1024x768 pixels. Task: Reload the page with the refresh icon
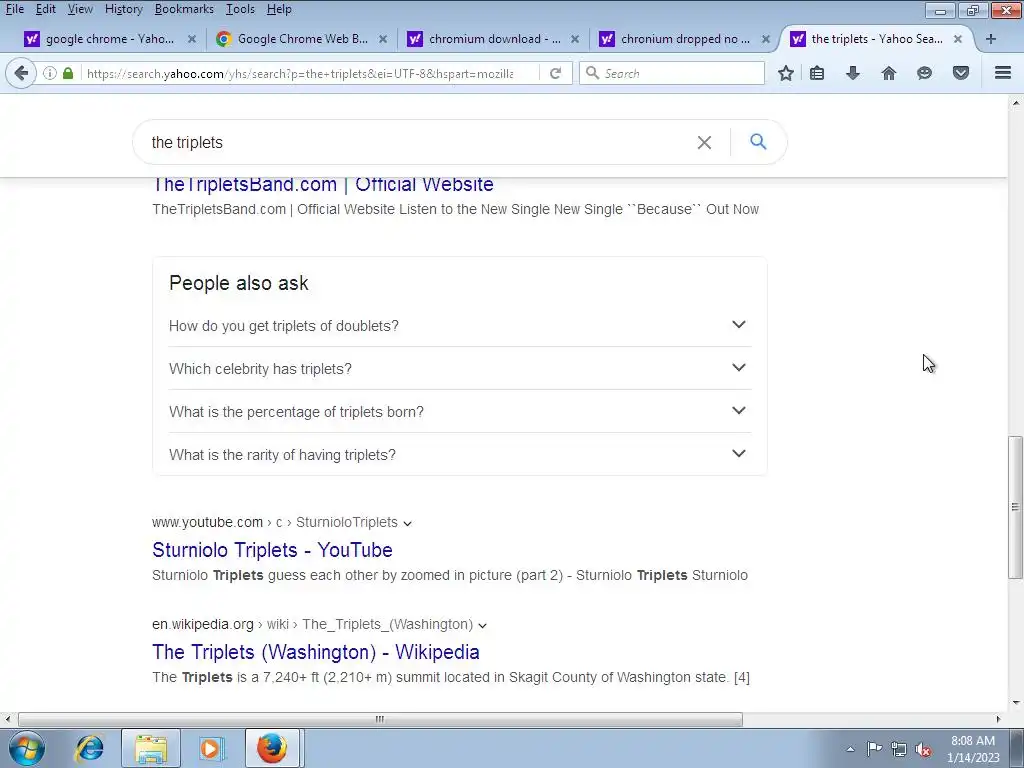555,73
